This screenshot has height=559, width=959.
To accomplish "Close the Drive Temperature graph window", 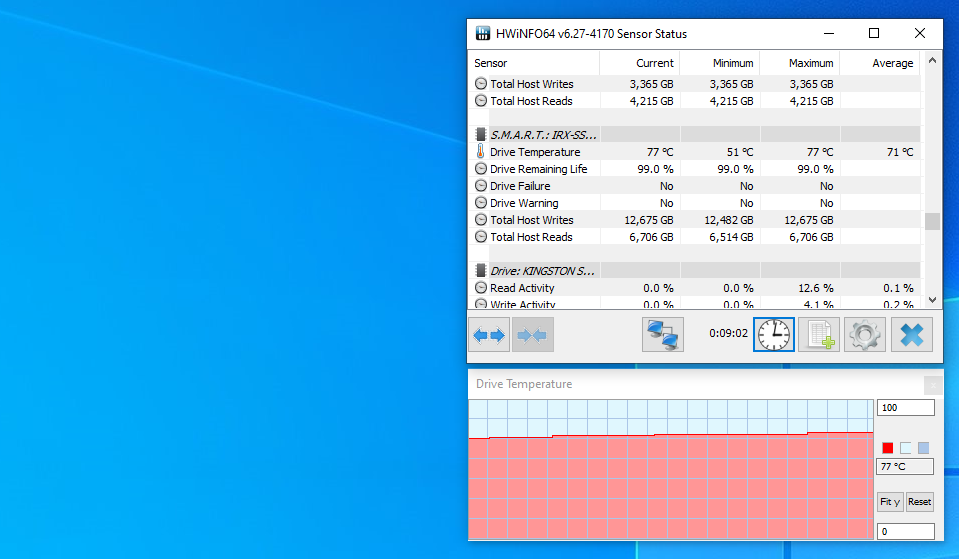I will coord(933,385).
